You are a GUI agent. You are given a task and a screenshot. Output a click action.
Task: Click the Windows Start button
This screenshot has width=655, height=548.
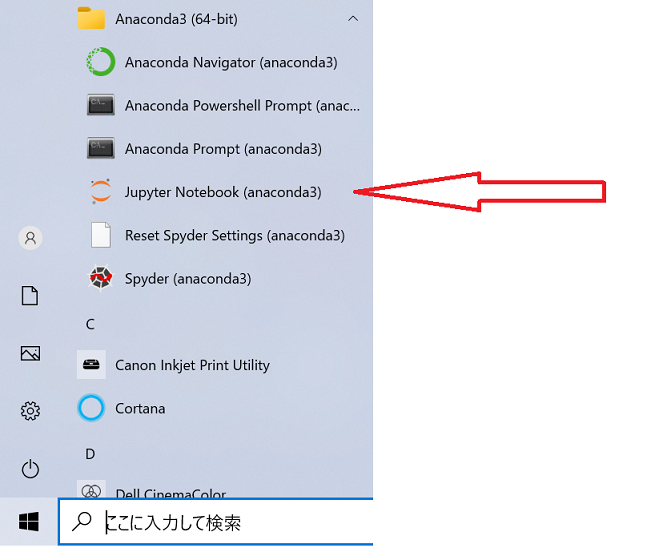click(x=29, y=522)
